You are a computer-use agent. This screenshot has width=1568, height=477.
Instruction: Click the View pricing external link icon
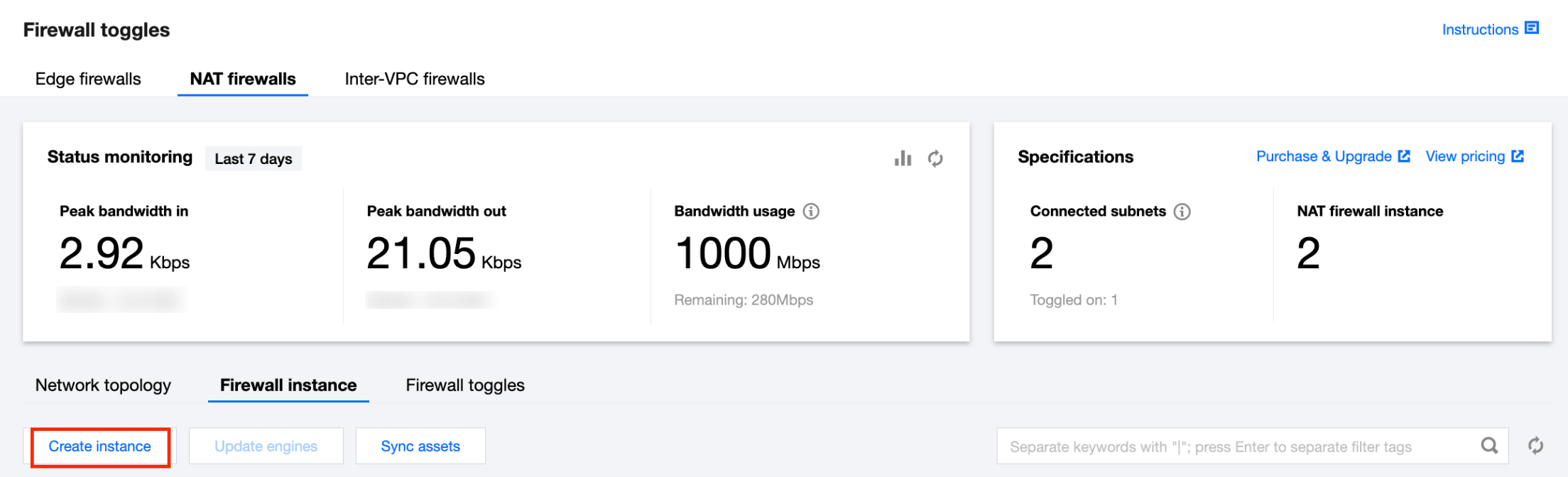tap(1518, 156)
